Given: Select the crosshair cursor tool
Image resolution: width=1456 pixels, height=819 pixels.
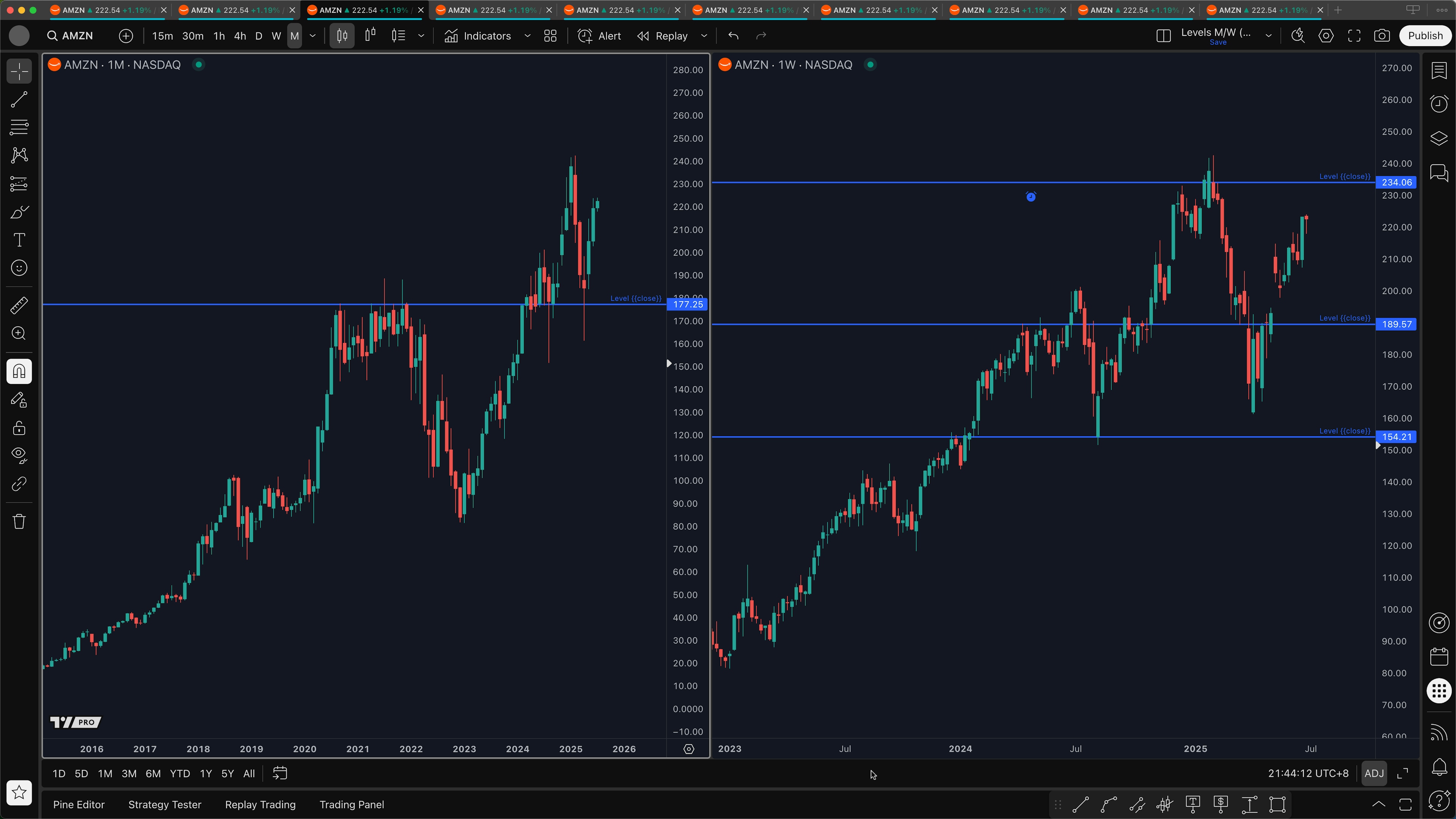Looking at the screenshot, I should coord(19,72).
